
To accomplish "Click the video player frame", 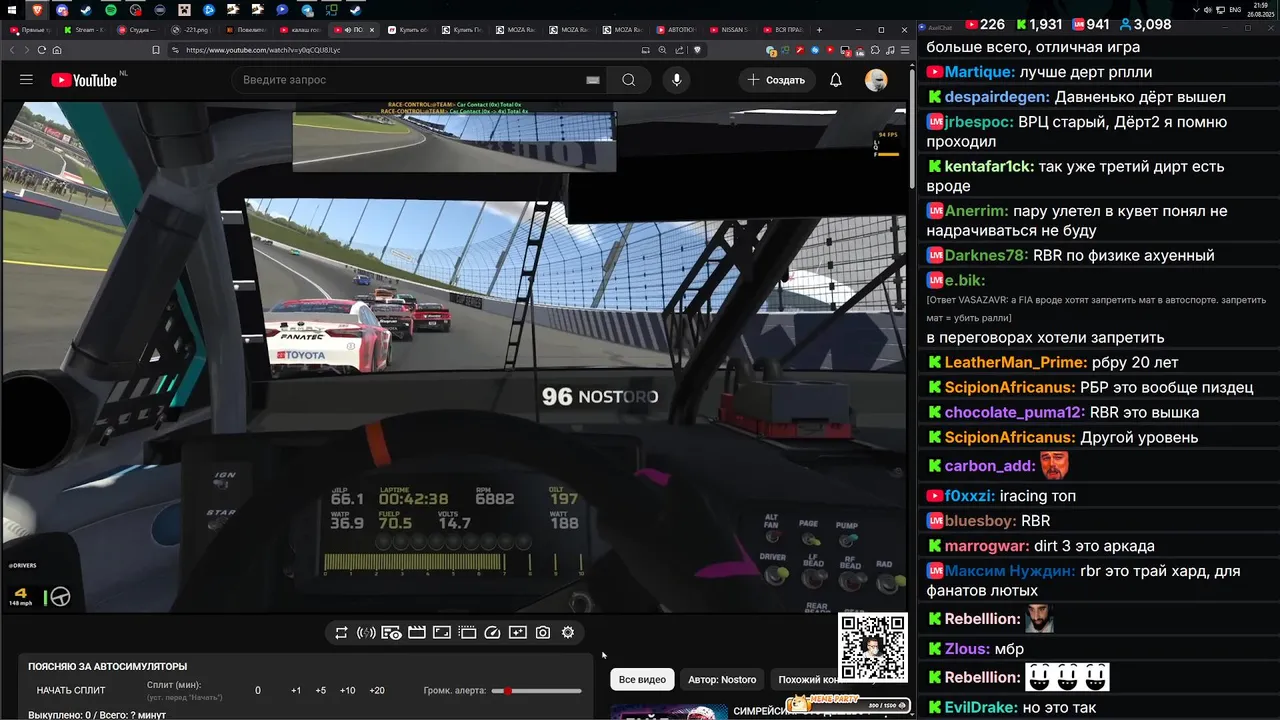I will pos(454,357).
